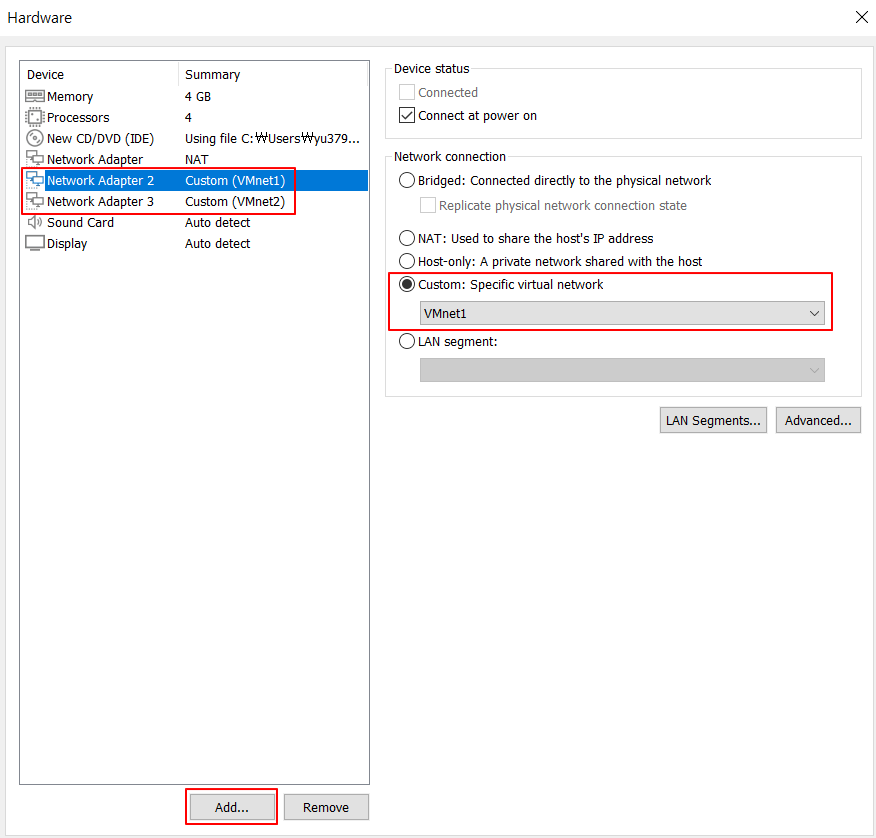876x838 pixels.
Task: Click the Remove button
Action: tap(326, 807)
